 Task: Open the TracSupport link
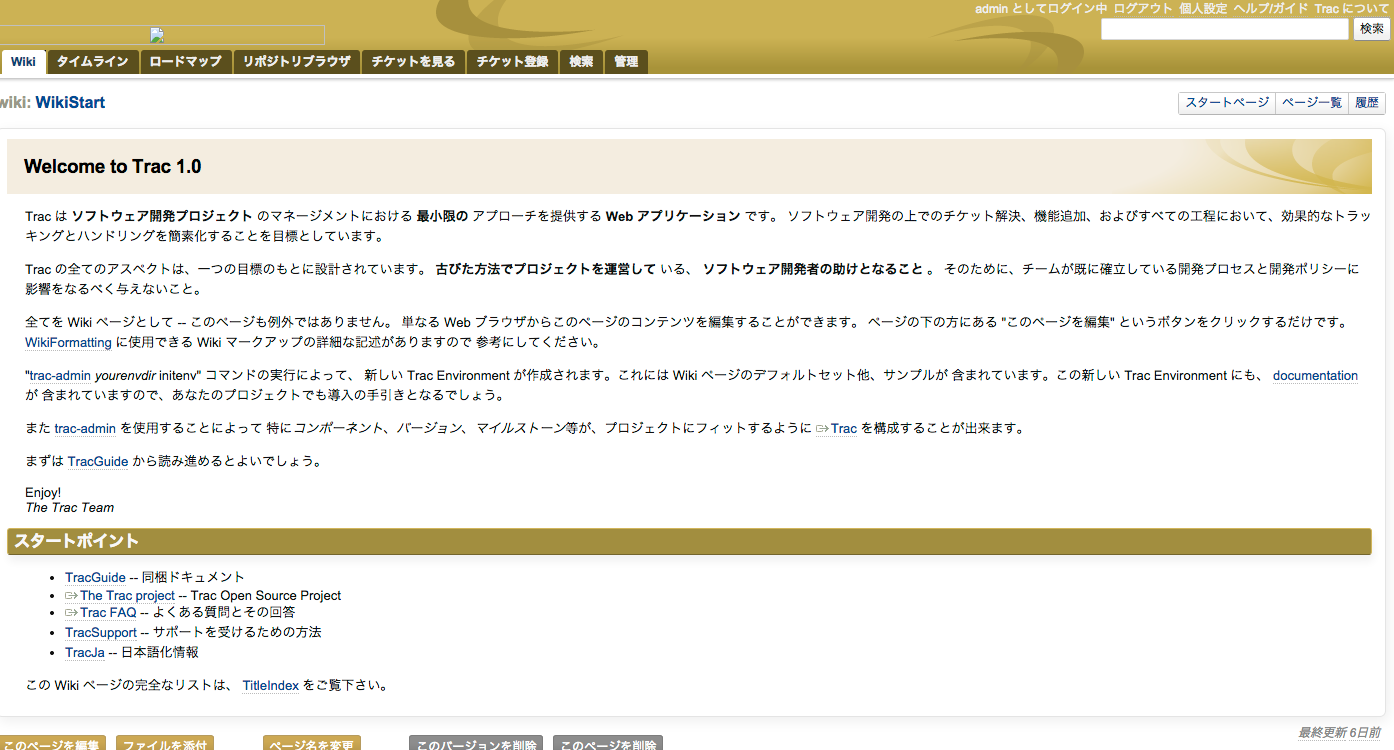click(101, 633)
